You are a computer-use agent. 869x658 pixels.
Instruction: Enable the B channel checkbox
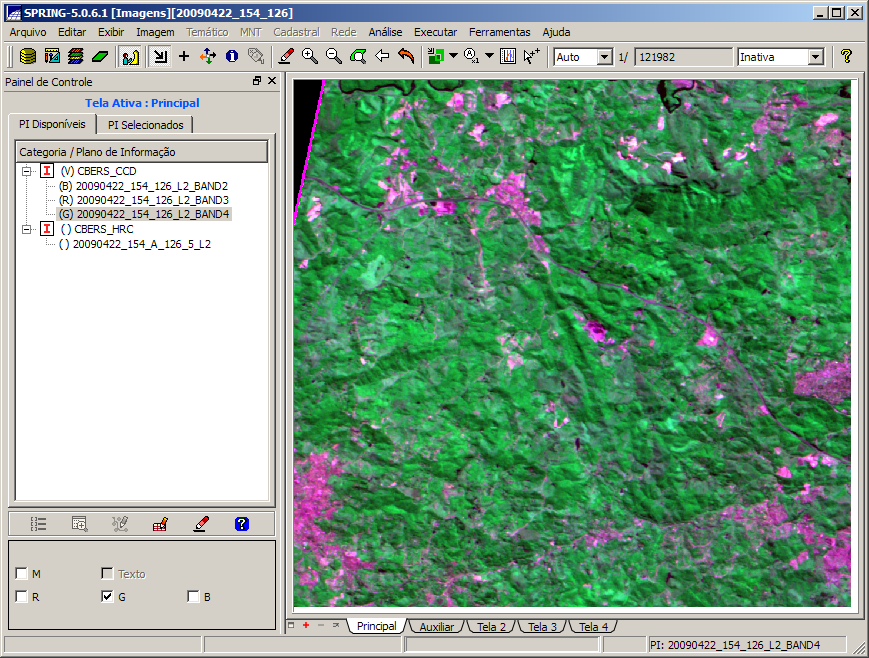194,597
